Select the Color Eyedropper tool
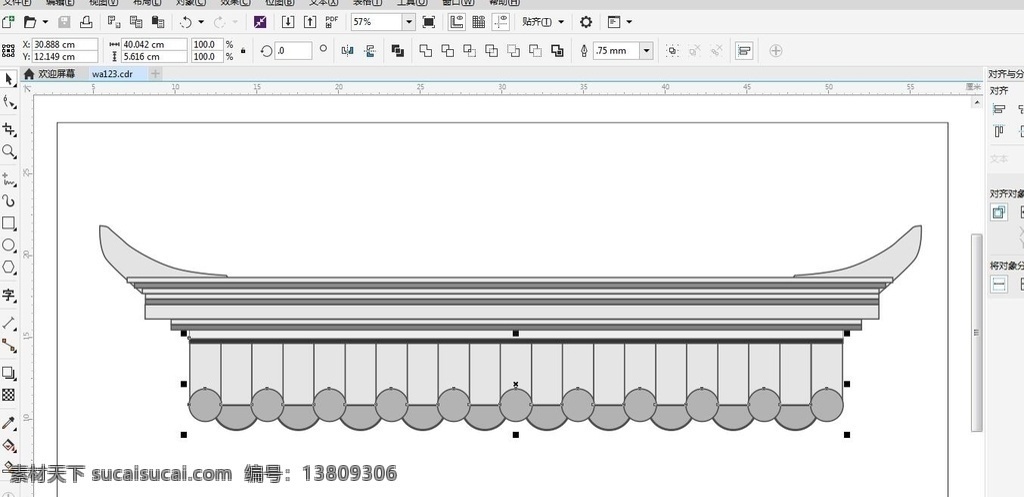Screen dimensions: 1024x497 pos(8,423)
